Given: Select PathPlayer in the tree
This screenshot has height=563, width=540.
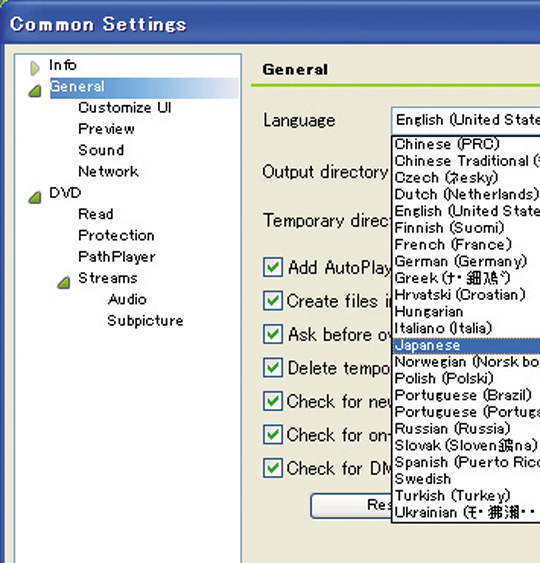Looking at the screenshot, I should [117, 257].
